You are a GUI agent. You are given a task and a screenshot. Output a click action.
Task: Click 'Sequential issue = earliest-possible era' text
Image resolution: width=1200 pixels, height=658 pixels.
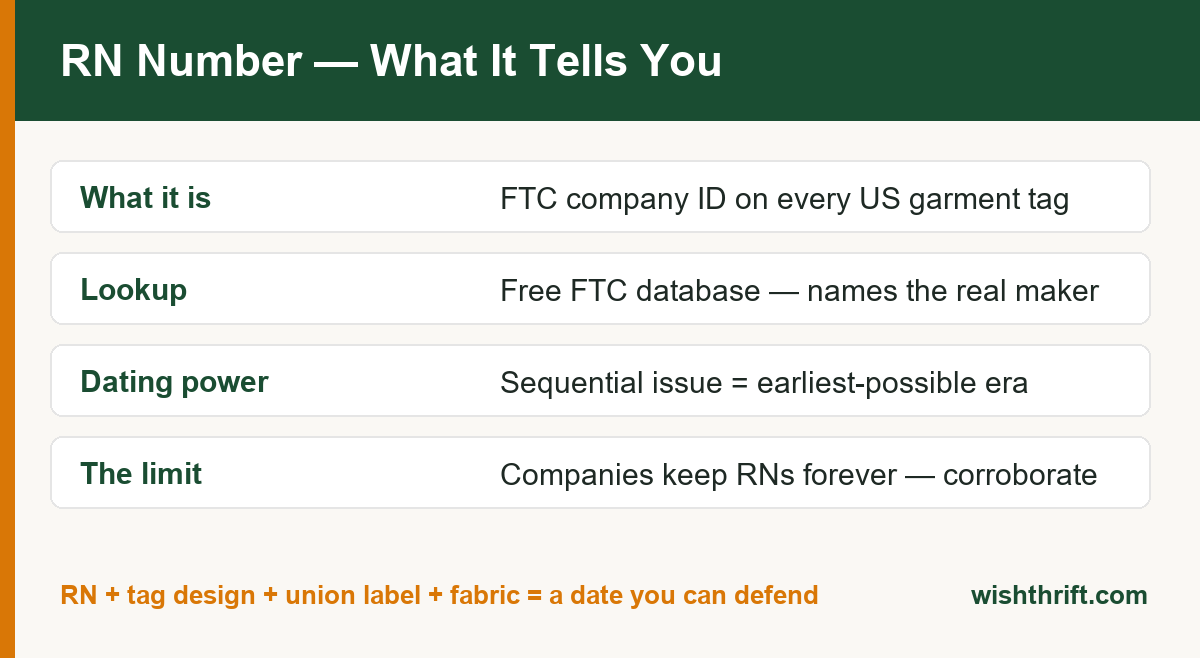(x=764, y=383)
